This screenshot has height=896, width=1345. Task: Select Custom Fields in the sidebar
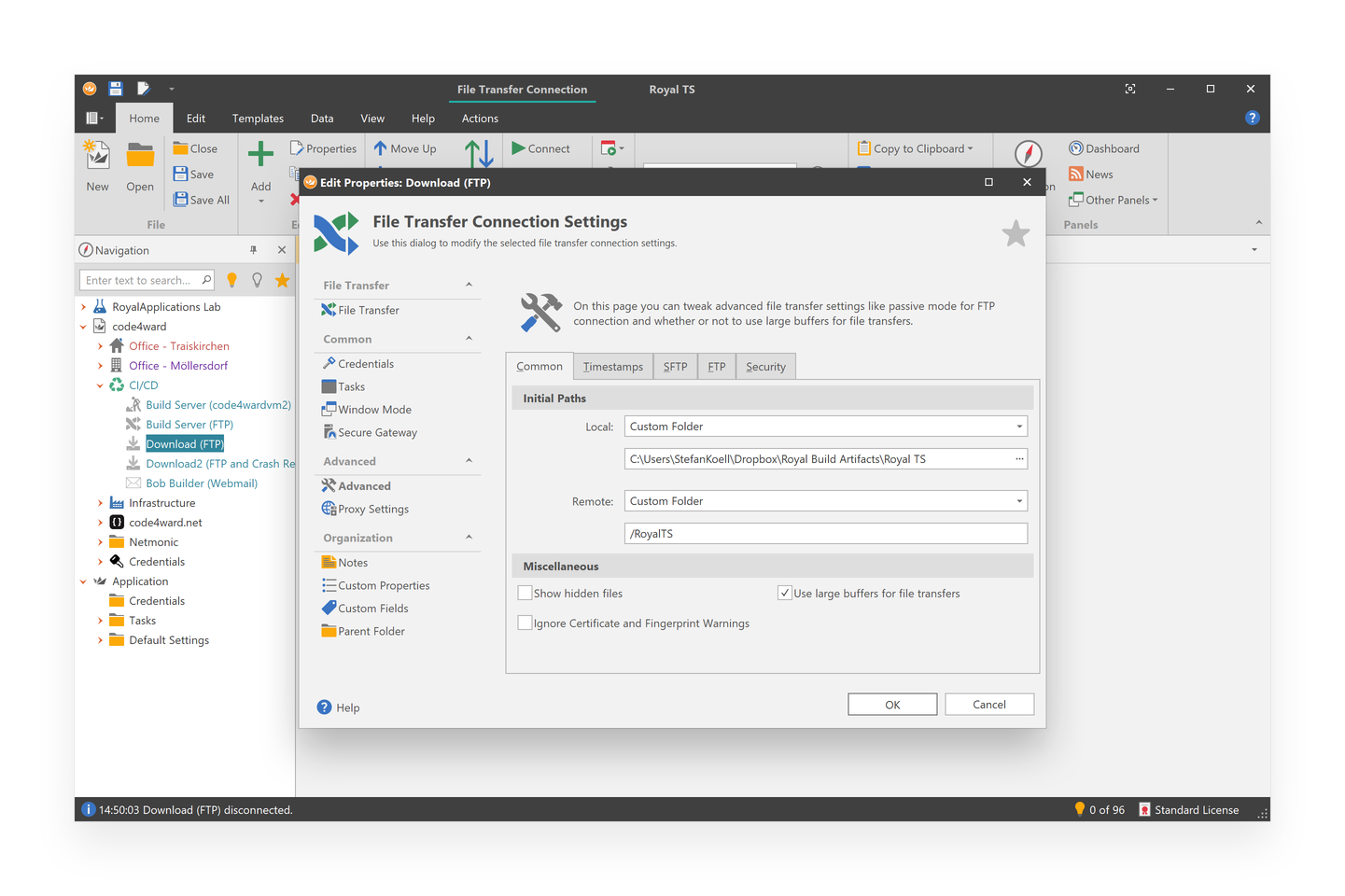tap(371, 608)
